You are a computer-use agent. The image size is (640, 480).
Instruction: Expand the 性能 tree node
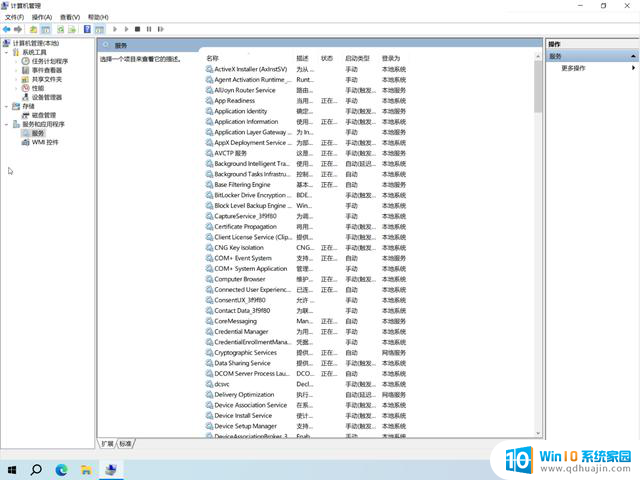[16, 89]
